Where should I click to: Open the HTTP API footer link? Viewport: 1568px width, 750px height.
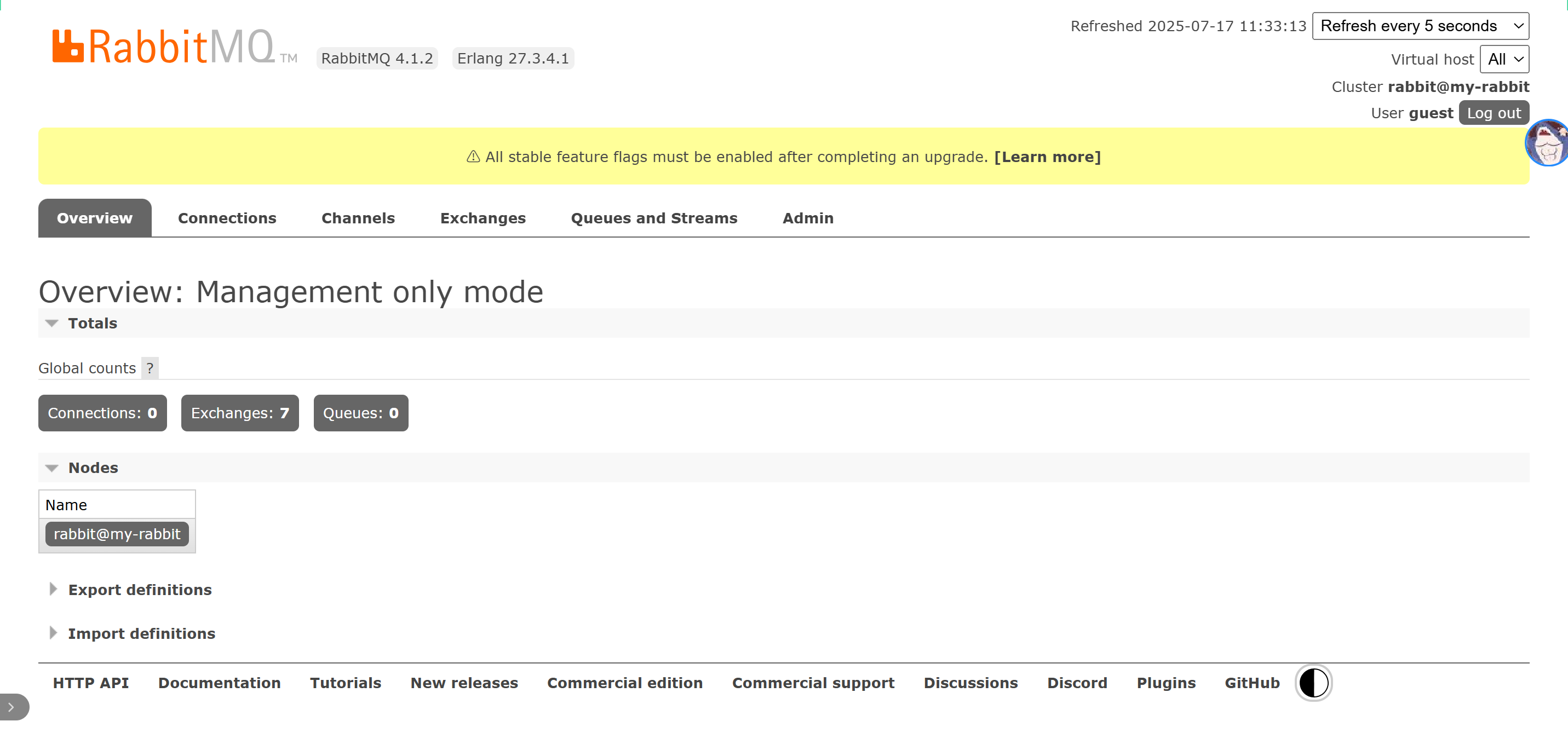click(x=91, y=683)
